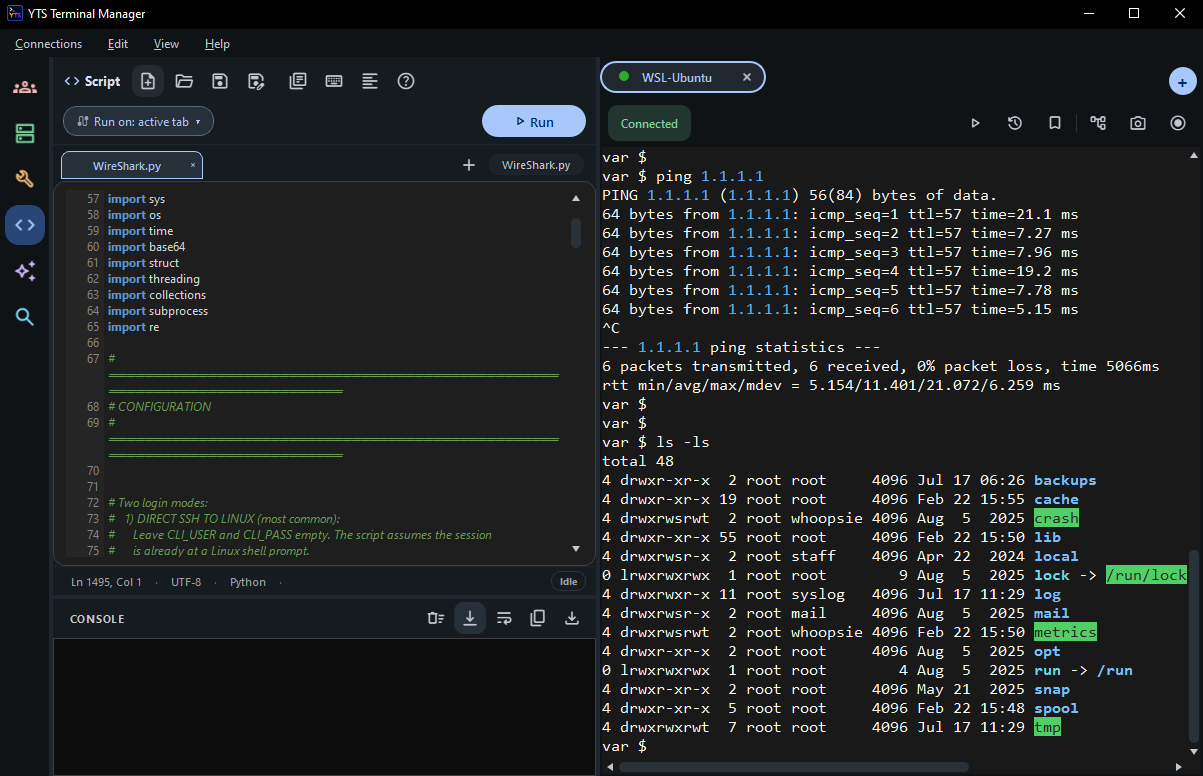
Task: Select the script code sidebar icon
Action: (25, 225)
